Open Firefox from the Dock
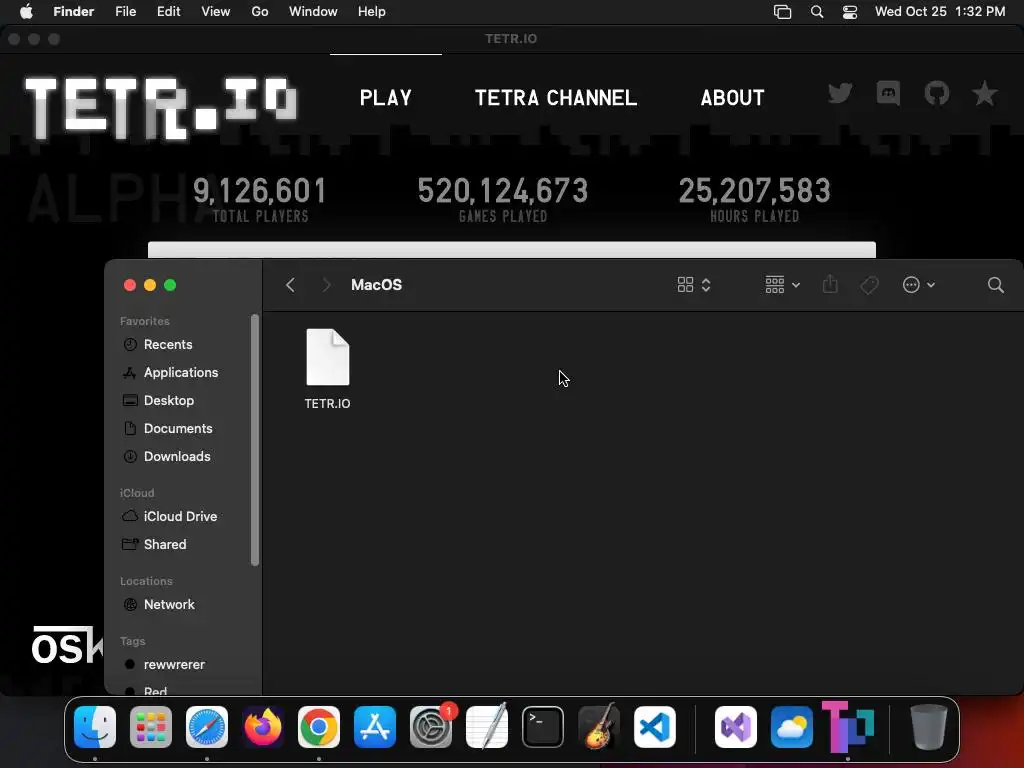Image resolution: width=1024 pixels, height=768 pixels. pos(263,727)
